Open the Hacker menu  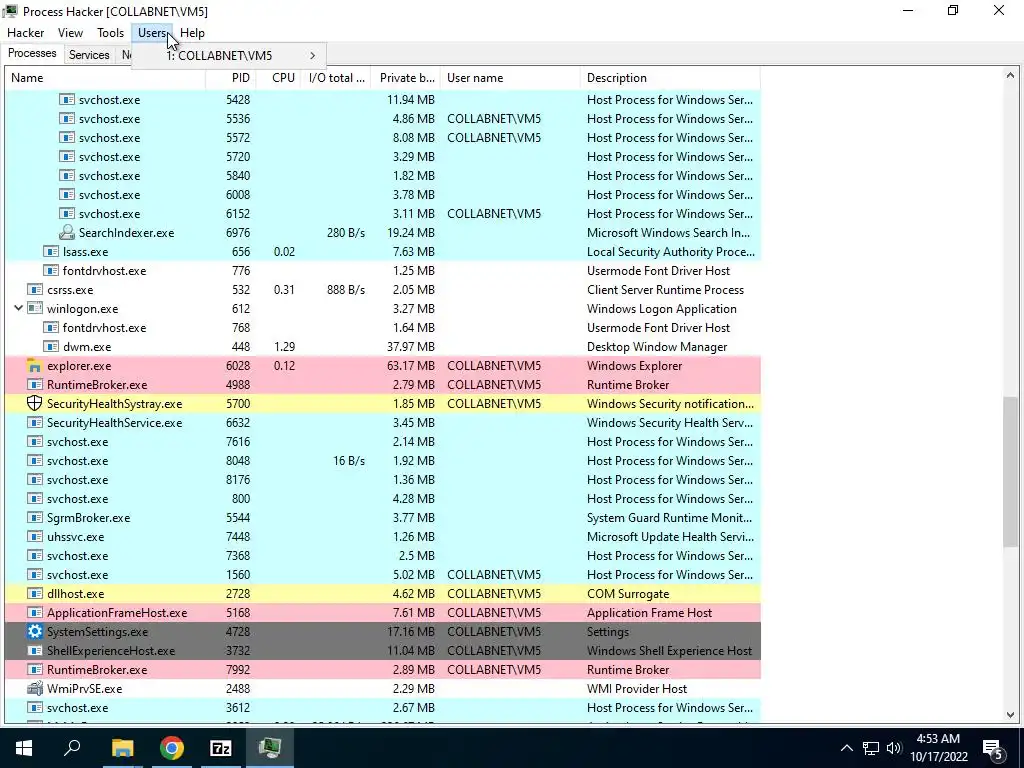25,33
